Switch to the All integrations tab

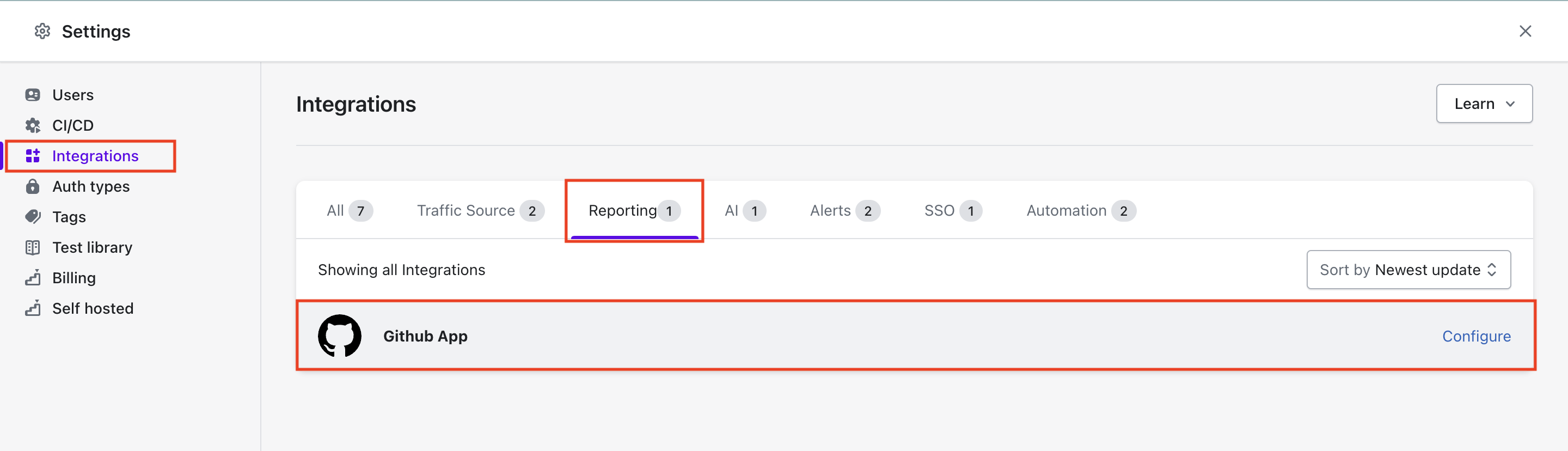point(349,211)
